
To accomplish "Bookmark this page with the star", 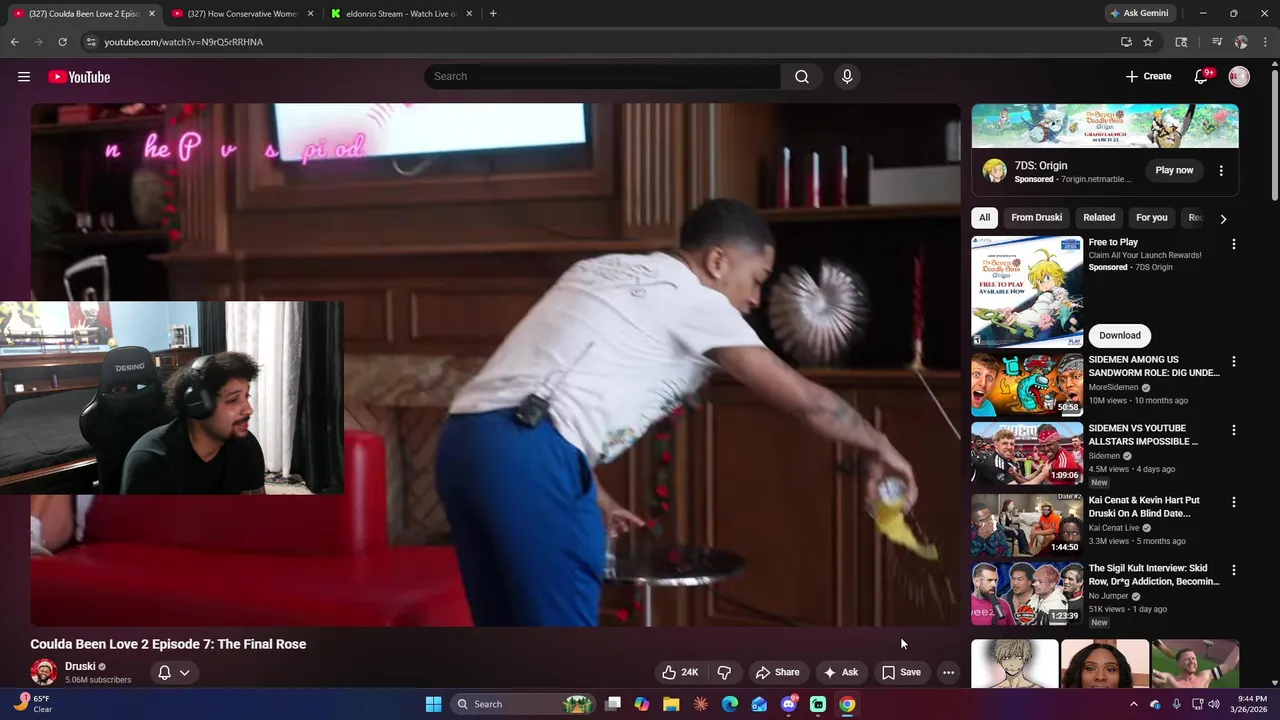I will [1148, 42].
